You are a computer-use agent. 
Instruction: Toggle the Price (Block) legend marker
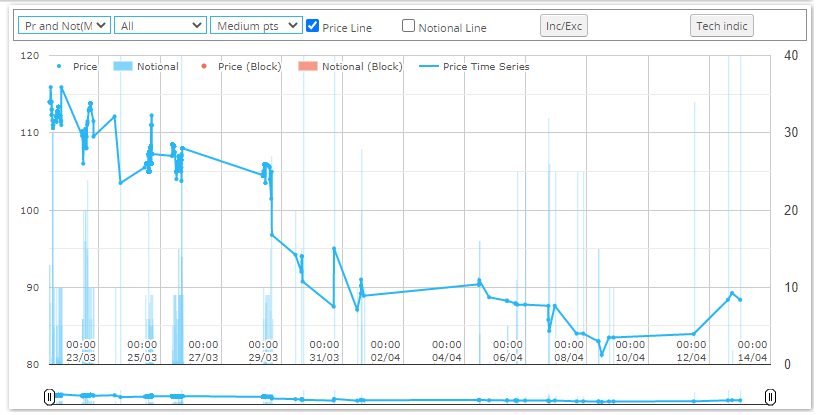pos(203,67)
